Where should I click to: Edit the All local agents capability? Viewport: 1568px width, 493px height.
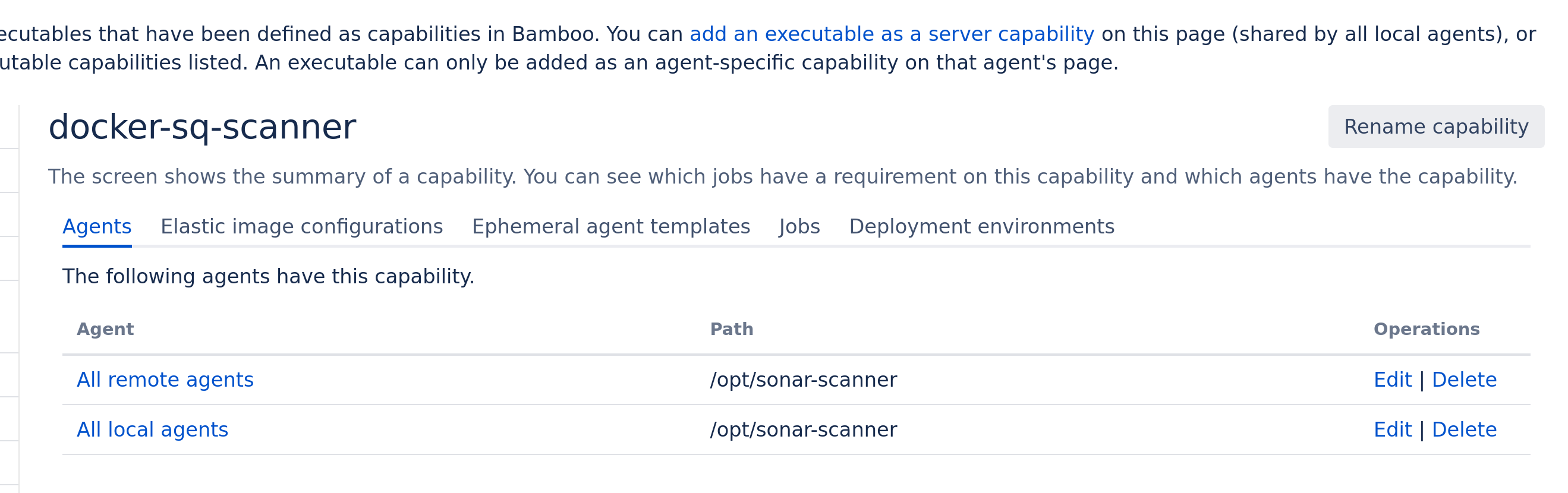pyautogui.click(x=1392, y=429)
